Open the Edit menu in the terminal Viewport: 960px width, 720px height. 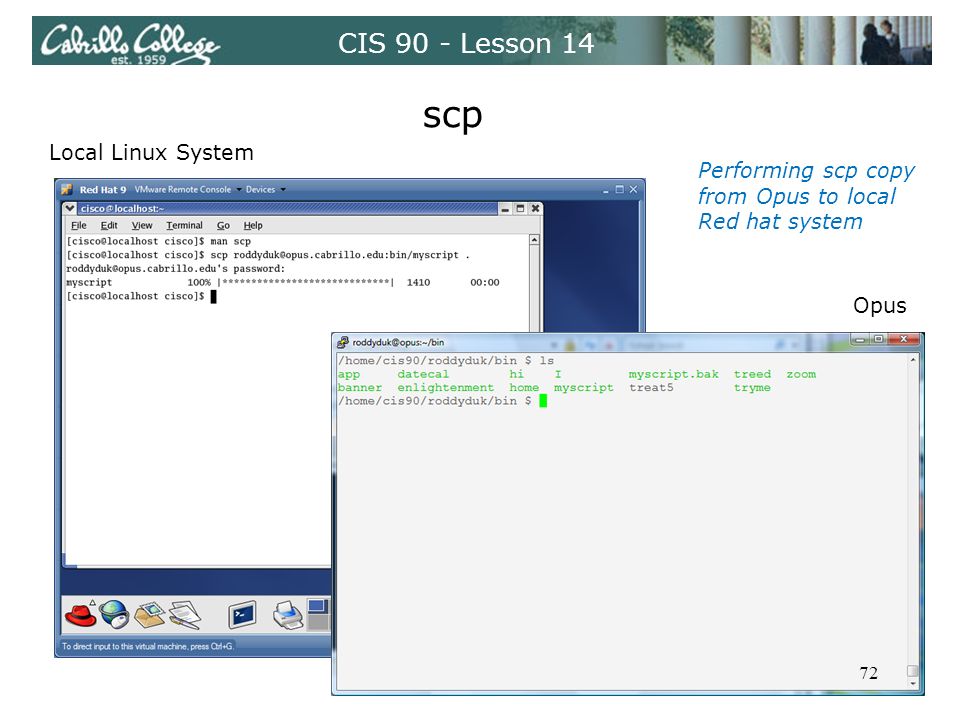pyautogui.click(x=109, y=225)
